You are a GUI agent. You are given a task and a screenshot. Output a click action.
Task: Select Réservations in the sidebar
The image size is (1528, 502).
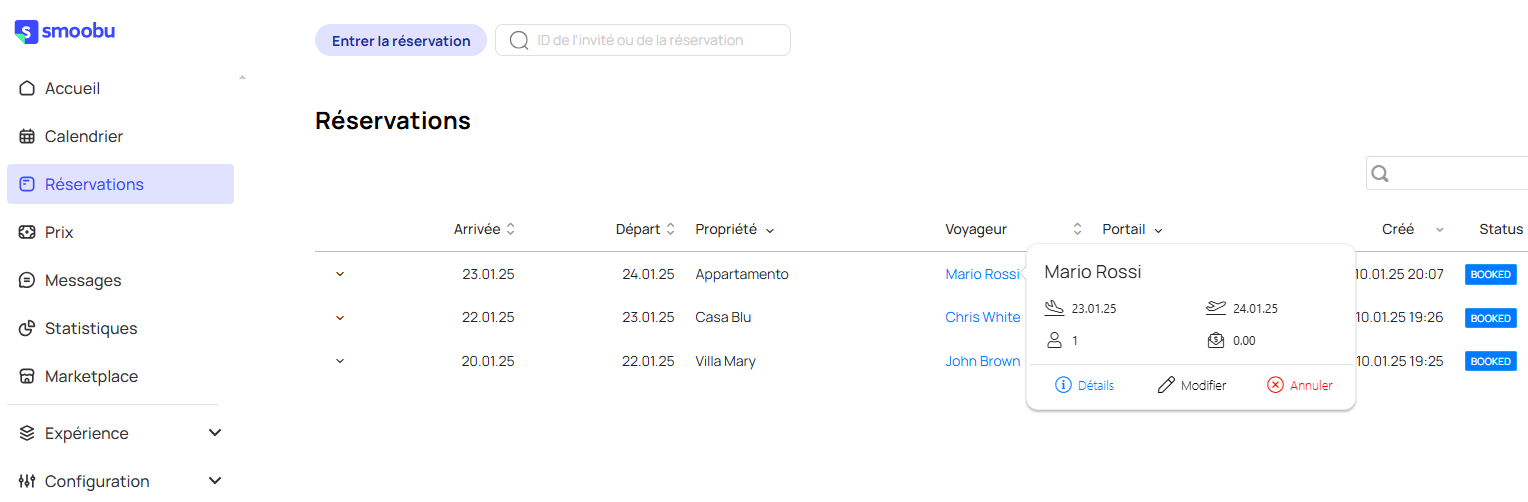coord(120,184)
